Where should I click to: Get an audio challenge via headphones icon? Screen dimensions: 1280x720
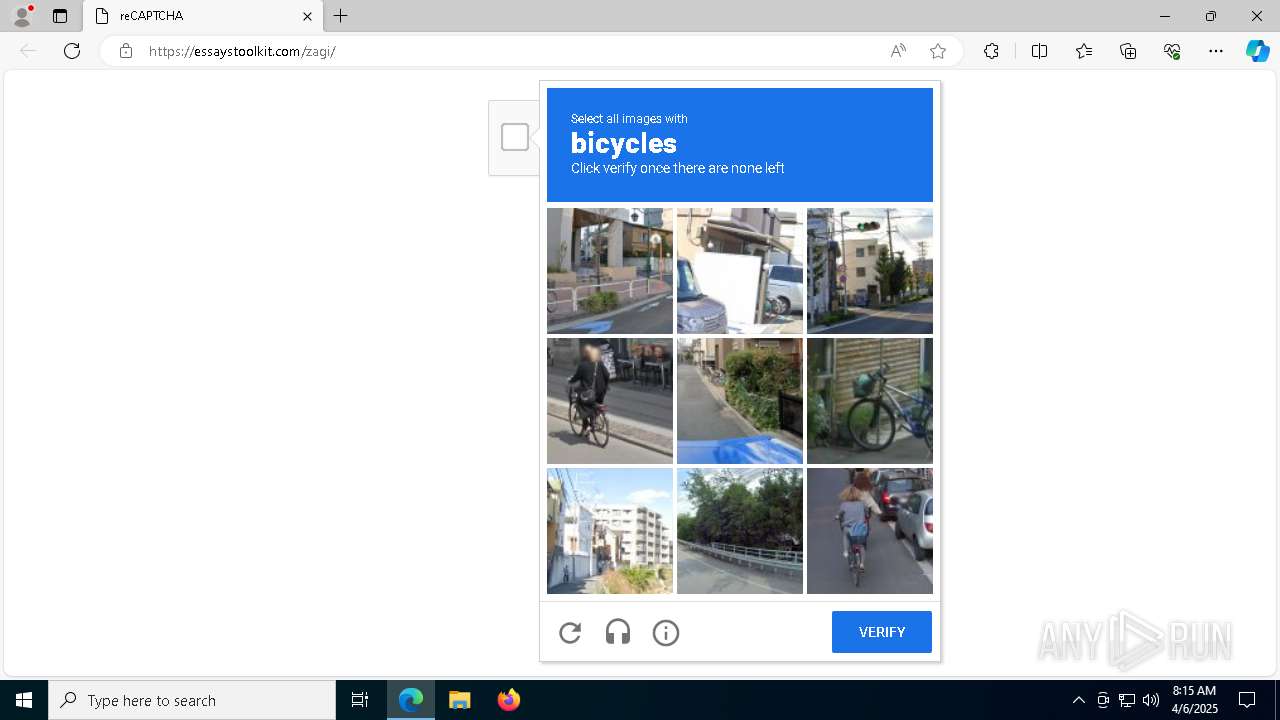[618, 632]
